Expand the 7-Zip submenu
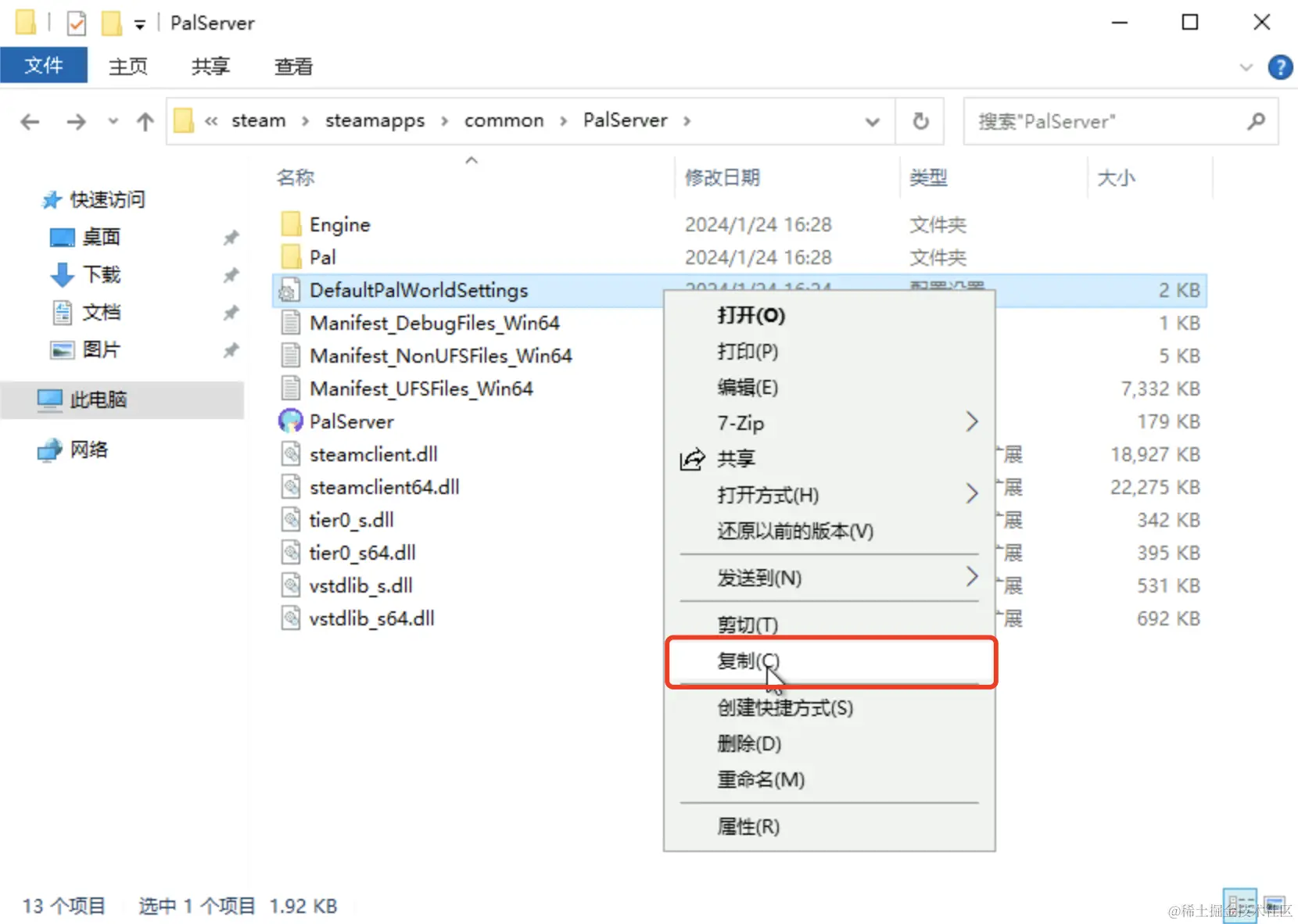This screenshot has width=1298, height=924. tap(830, 423)
